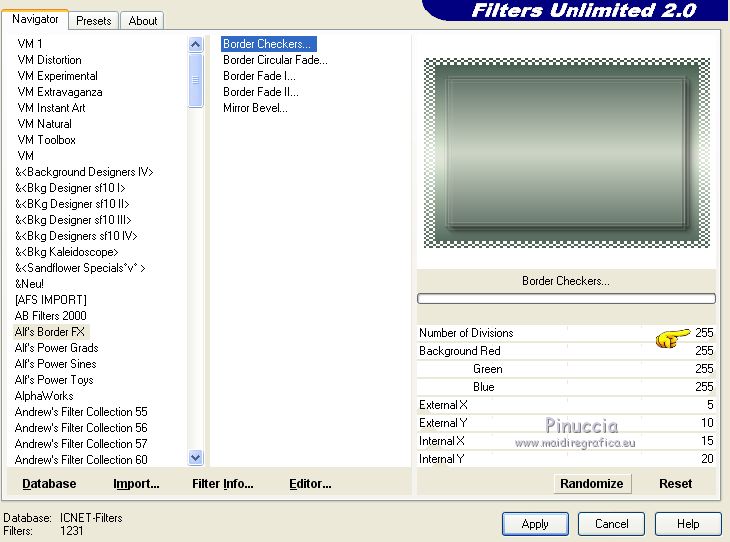This screenshot has height=542, width=730.
Task: Switch to the Presets tab
Action: (94, 21)
